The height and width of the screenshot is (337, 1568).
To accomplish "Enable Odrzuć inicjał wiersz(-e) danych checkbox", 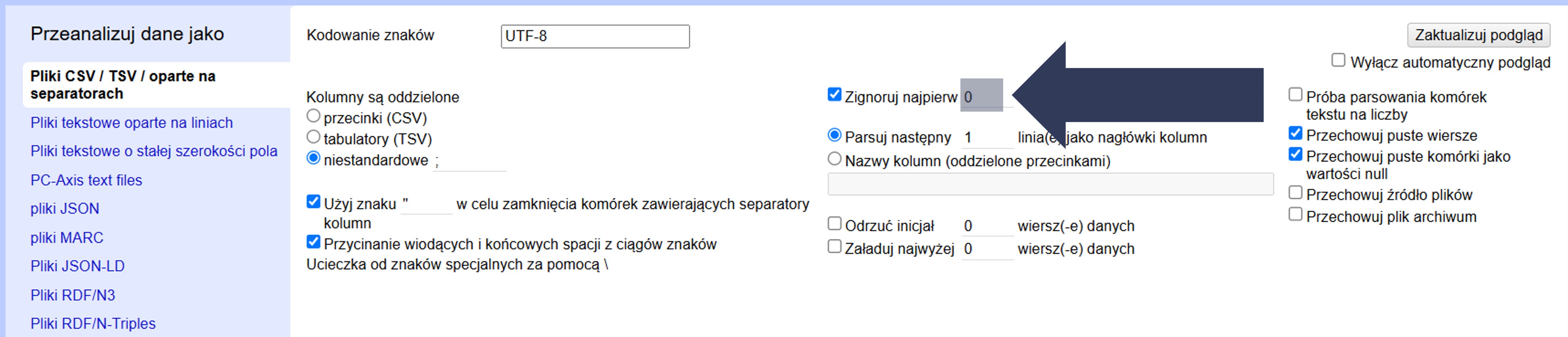I will coord(835,224).
